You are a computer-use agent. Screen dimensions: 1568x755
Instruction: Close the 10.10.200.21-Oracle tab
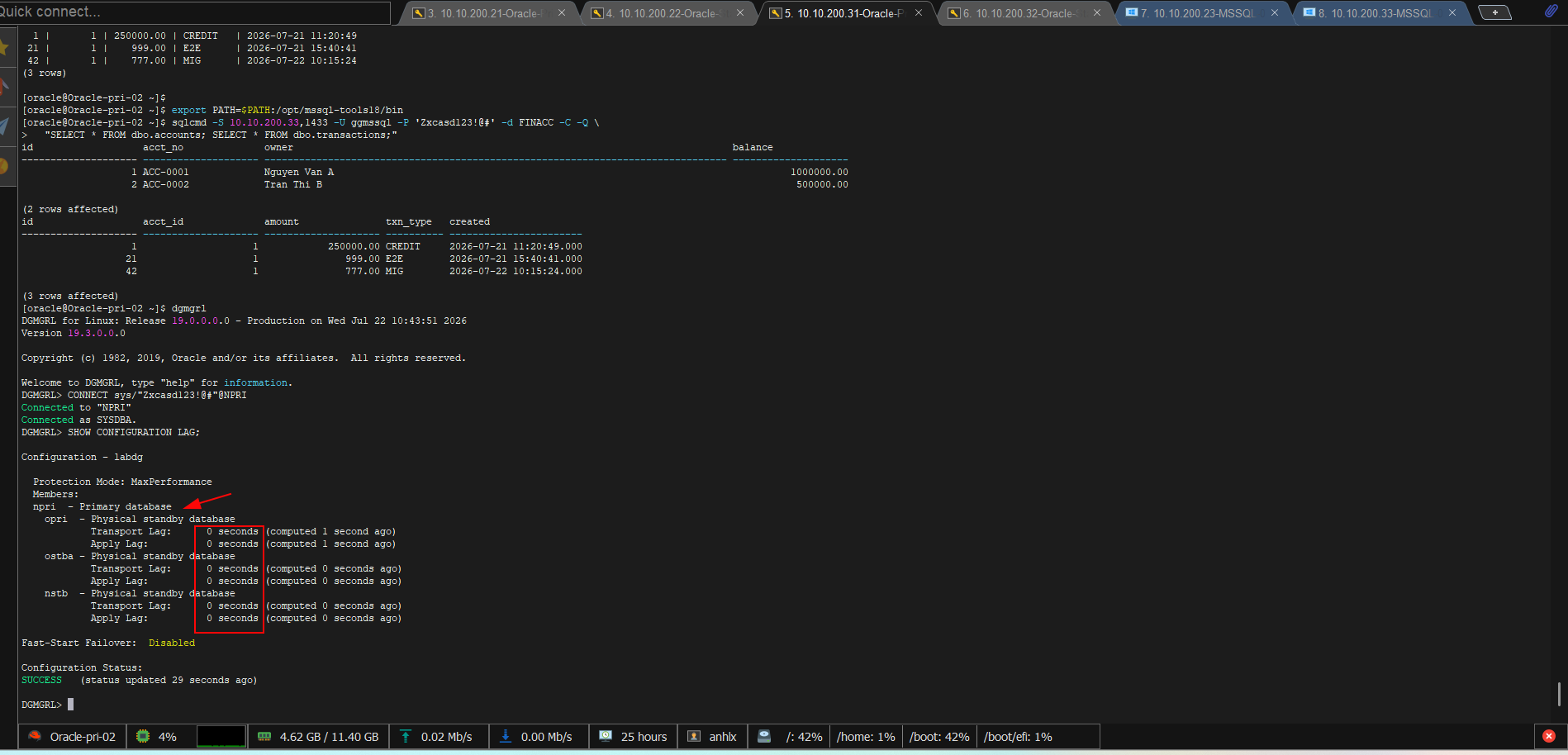(x=562, y=13)
